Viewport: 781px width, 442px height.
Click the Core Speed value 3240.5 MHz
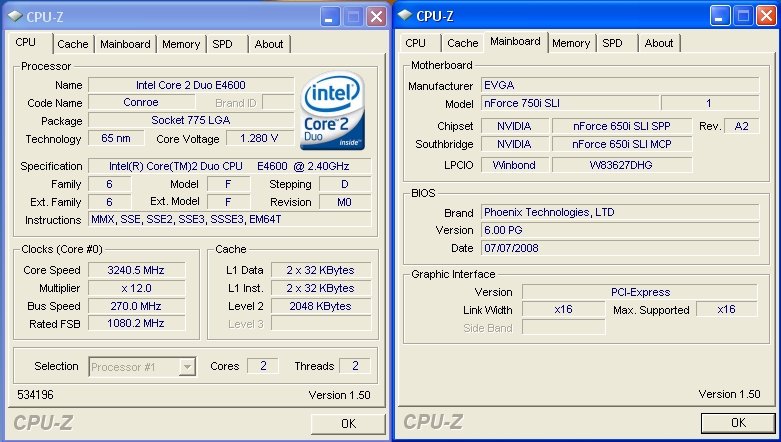click(x=136, y=270)
